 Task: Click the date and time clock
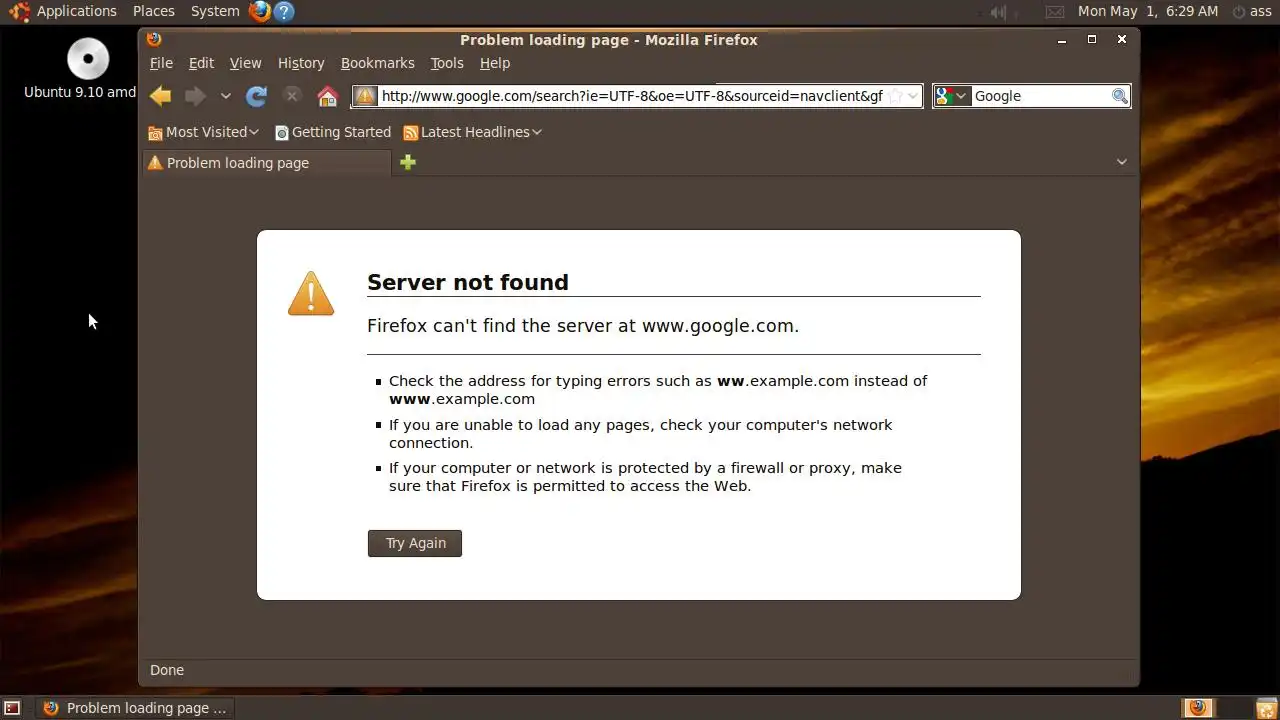click(x=1148, y=11)
